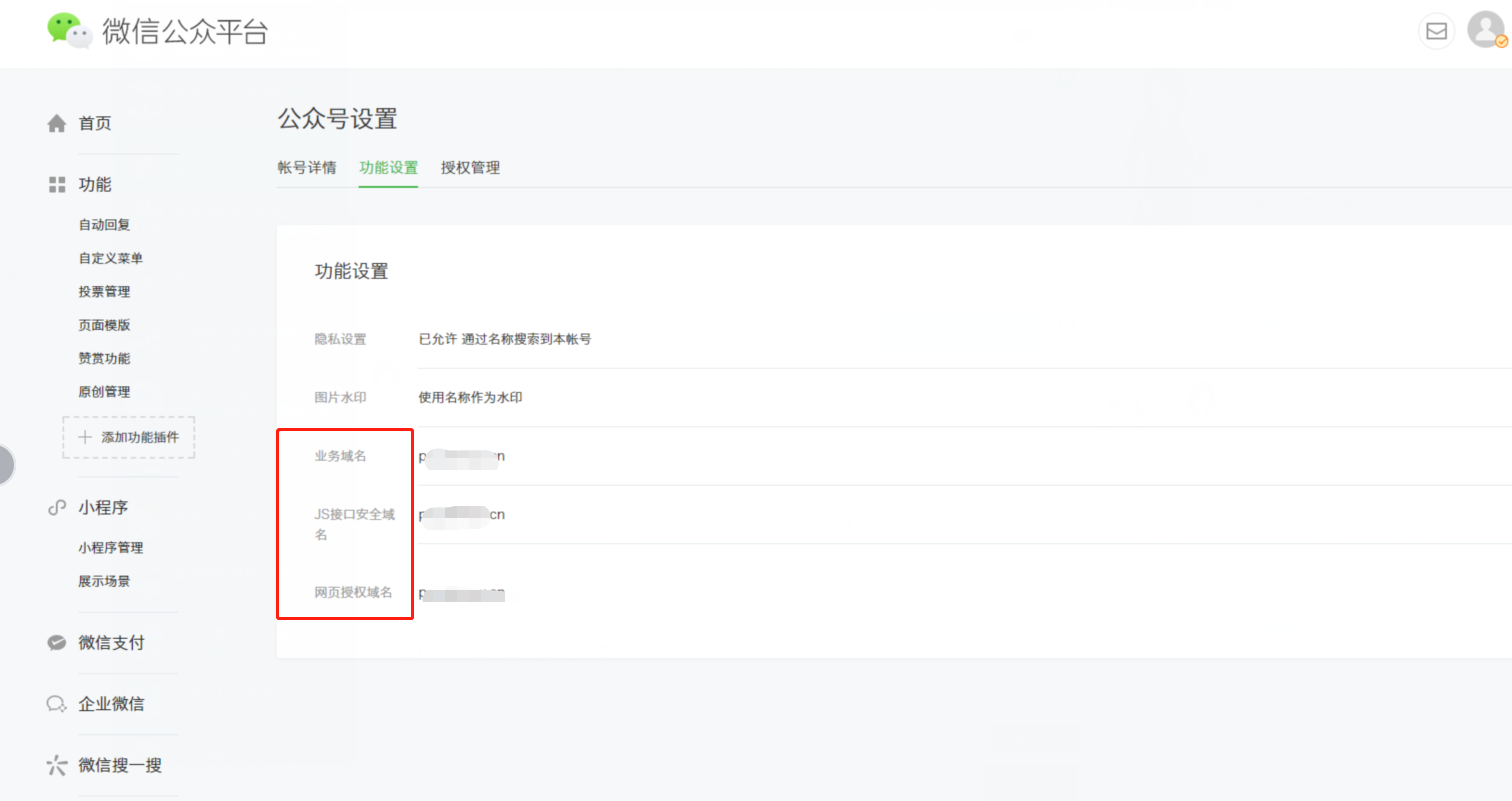
Task: Open 微信支付 in sidebar
Action: [111, 643]
